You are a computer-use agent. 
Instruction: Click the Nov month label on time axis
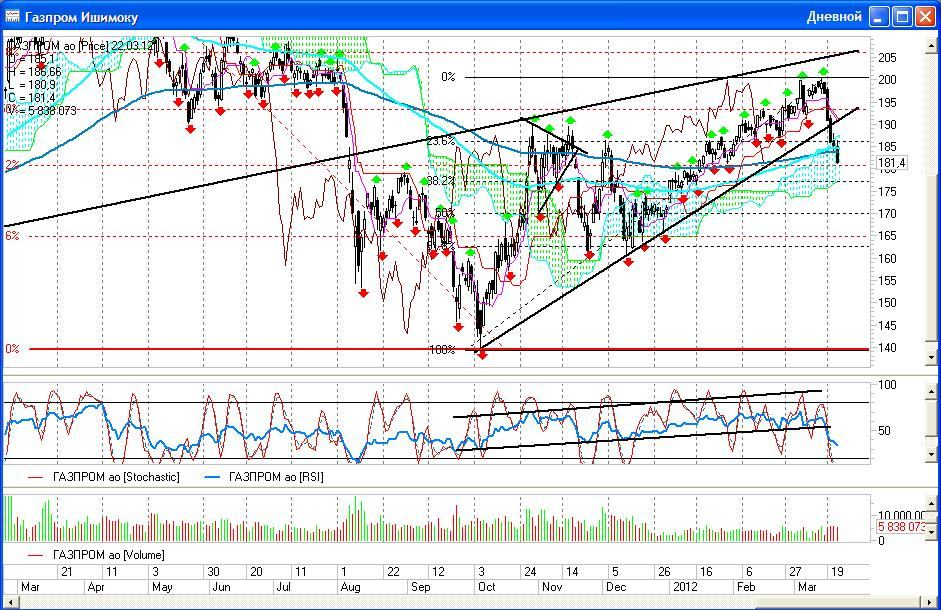552,587
